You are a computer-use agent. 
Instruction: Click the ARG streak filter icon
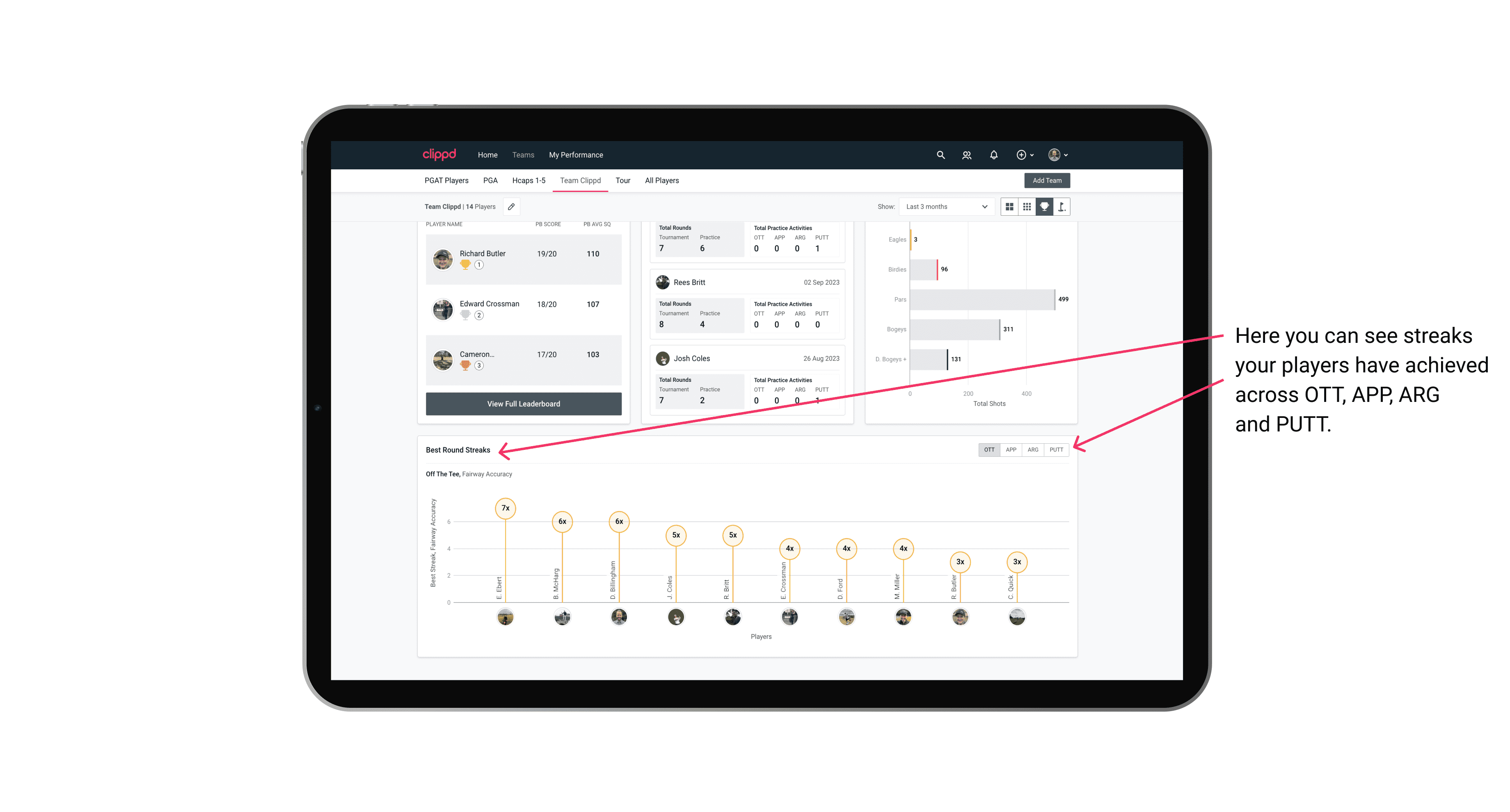1033,449
